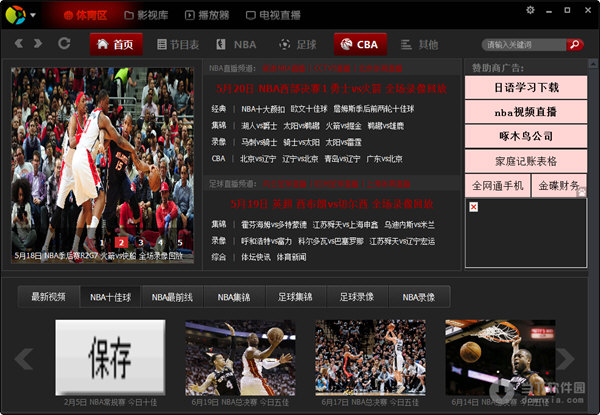Open the 保存 thumbnail video
600x415 pixels.
click(x=110, y=358)
